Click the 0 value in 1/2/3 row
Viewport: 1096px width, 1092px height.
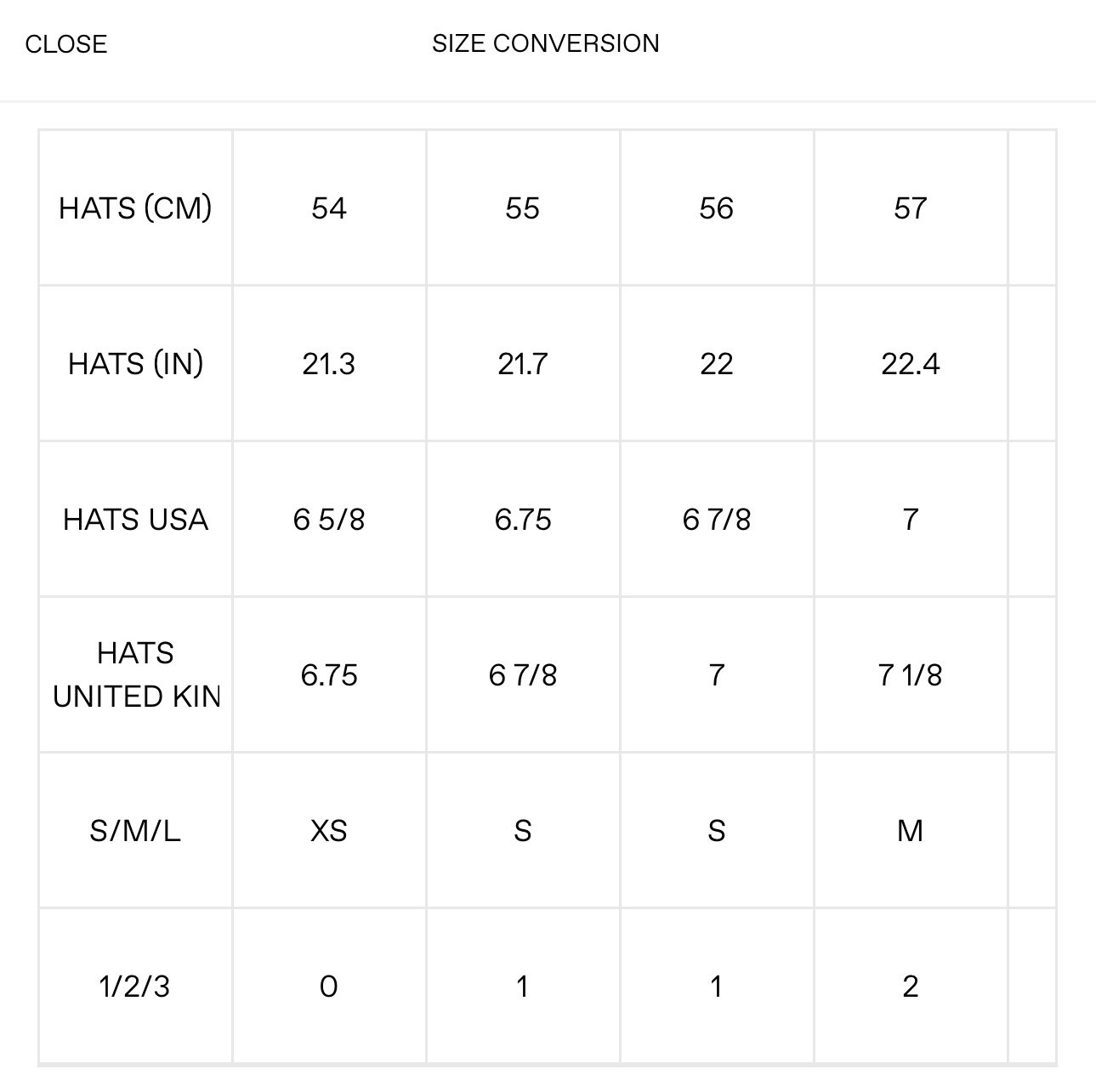pyautogui.click(x=329, y=987)
